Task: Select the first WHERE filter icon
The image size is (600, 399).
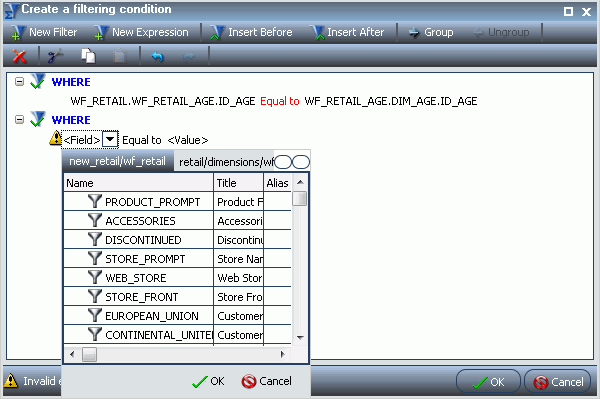Action: [x=38, y=81]
